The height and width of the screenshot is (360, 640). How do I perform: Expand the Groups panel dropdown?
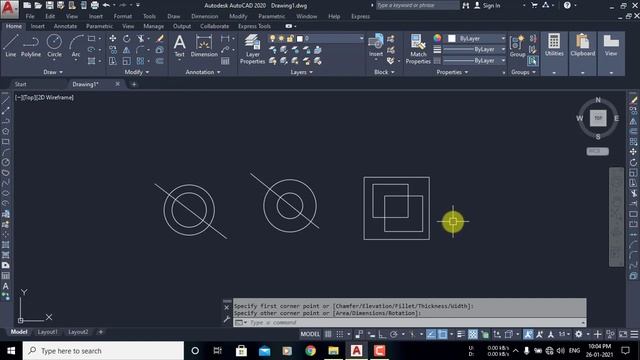click(x=523, y=72)
